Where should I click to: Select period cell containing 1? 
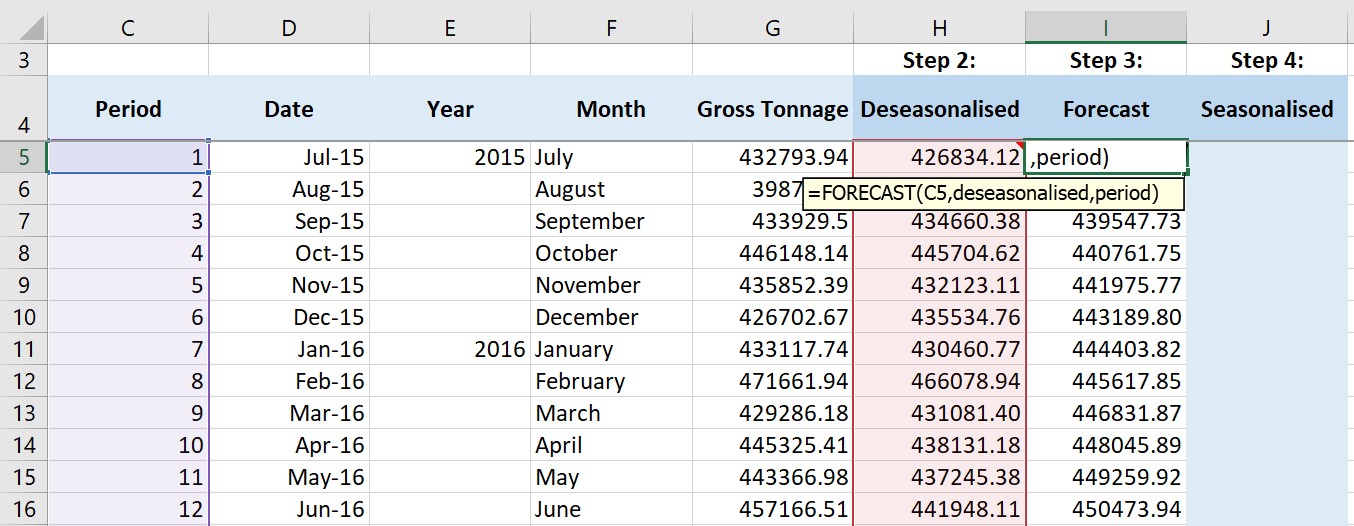[x=128, y=157]
